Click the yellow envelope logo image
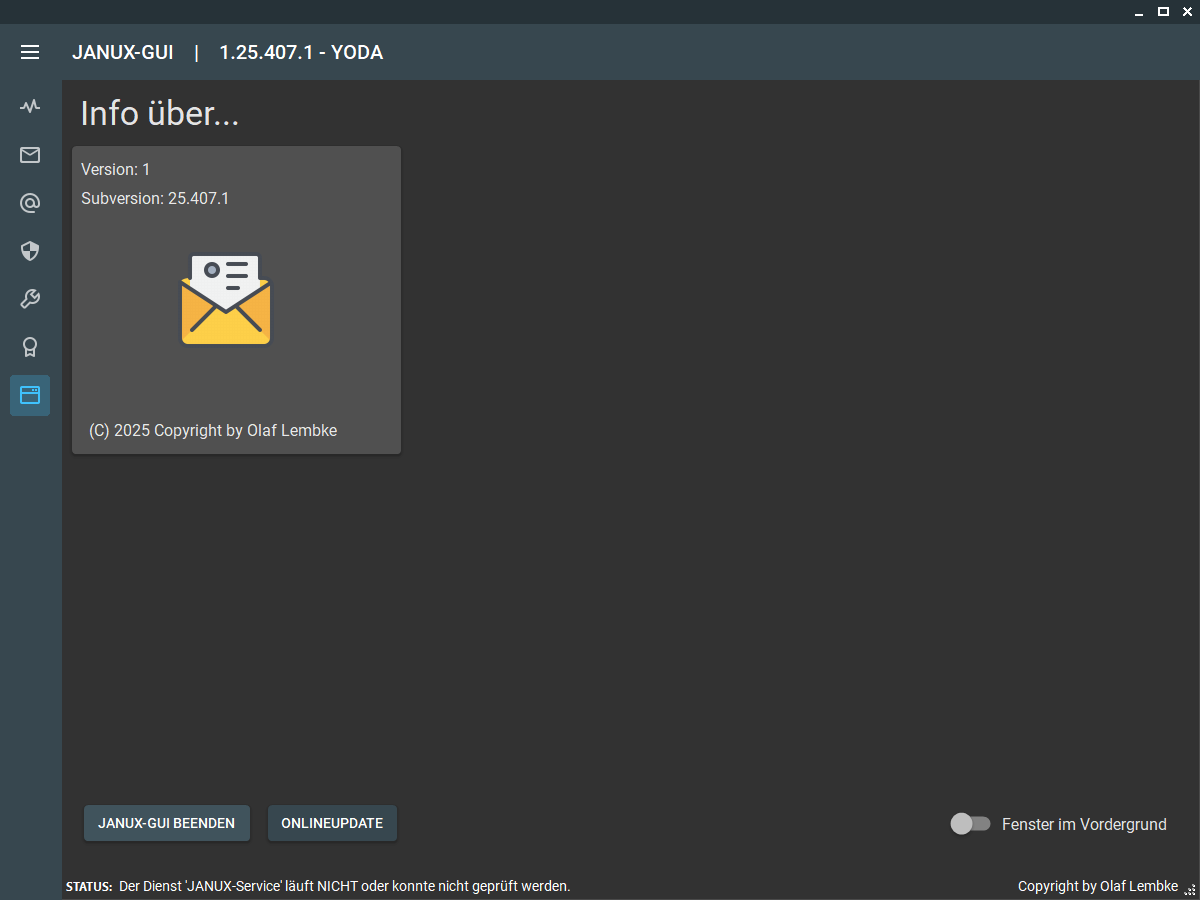Screen dimensions: 1200x900 click(226, 300)
